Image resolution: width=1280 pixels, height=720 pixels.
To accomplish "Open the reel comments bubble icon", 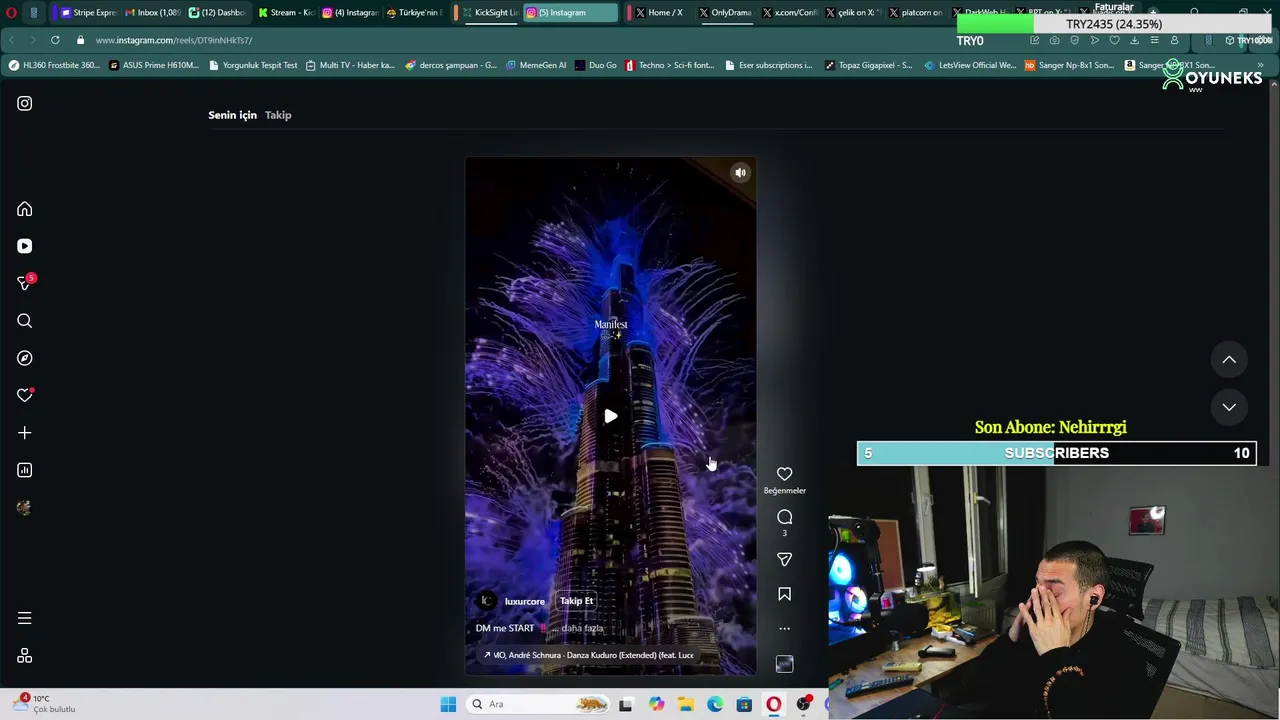I will (785, 517).
